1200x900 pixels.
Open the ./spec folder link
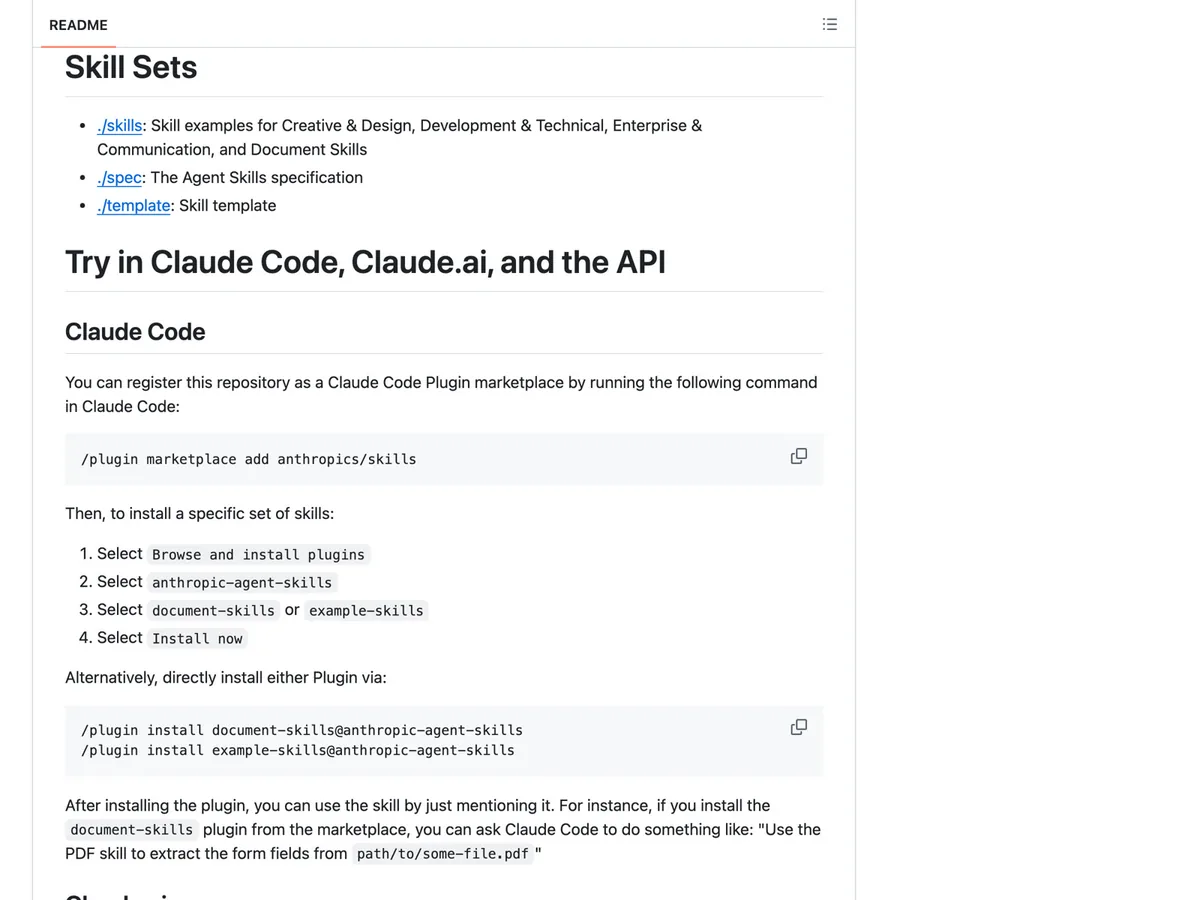coord(119,178)
